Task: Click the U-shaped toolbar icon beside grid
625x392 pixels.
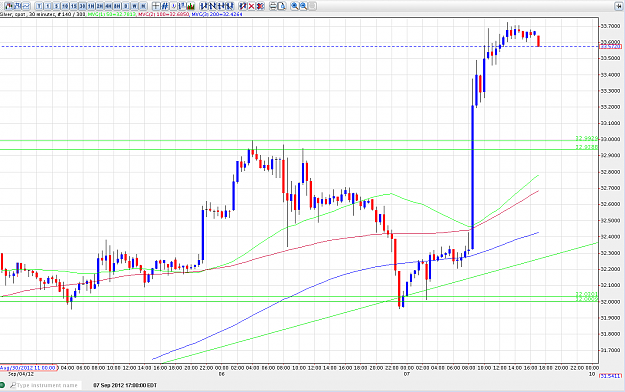Action: coord(173,6)
